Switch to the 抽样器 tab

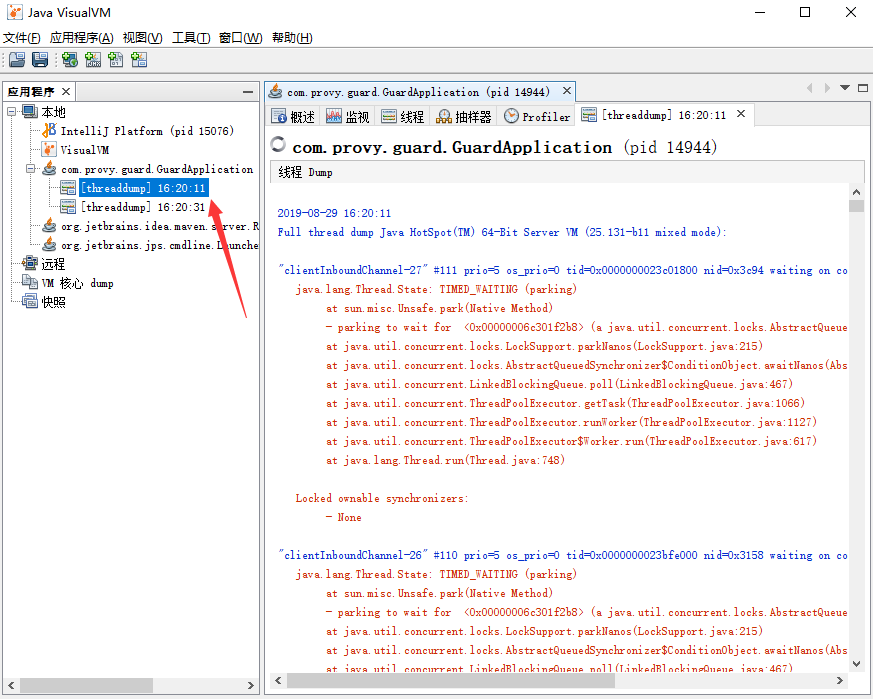click(x=464, y=116)
